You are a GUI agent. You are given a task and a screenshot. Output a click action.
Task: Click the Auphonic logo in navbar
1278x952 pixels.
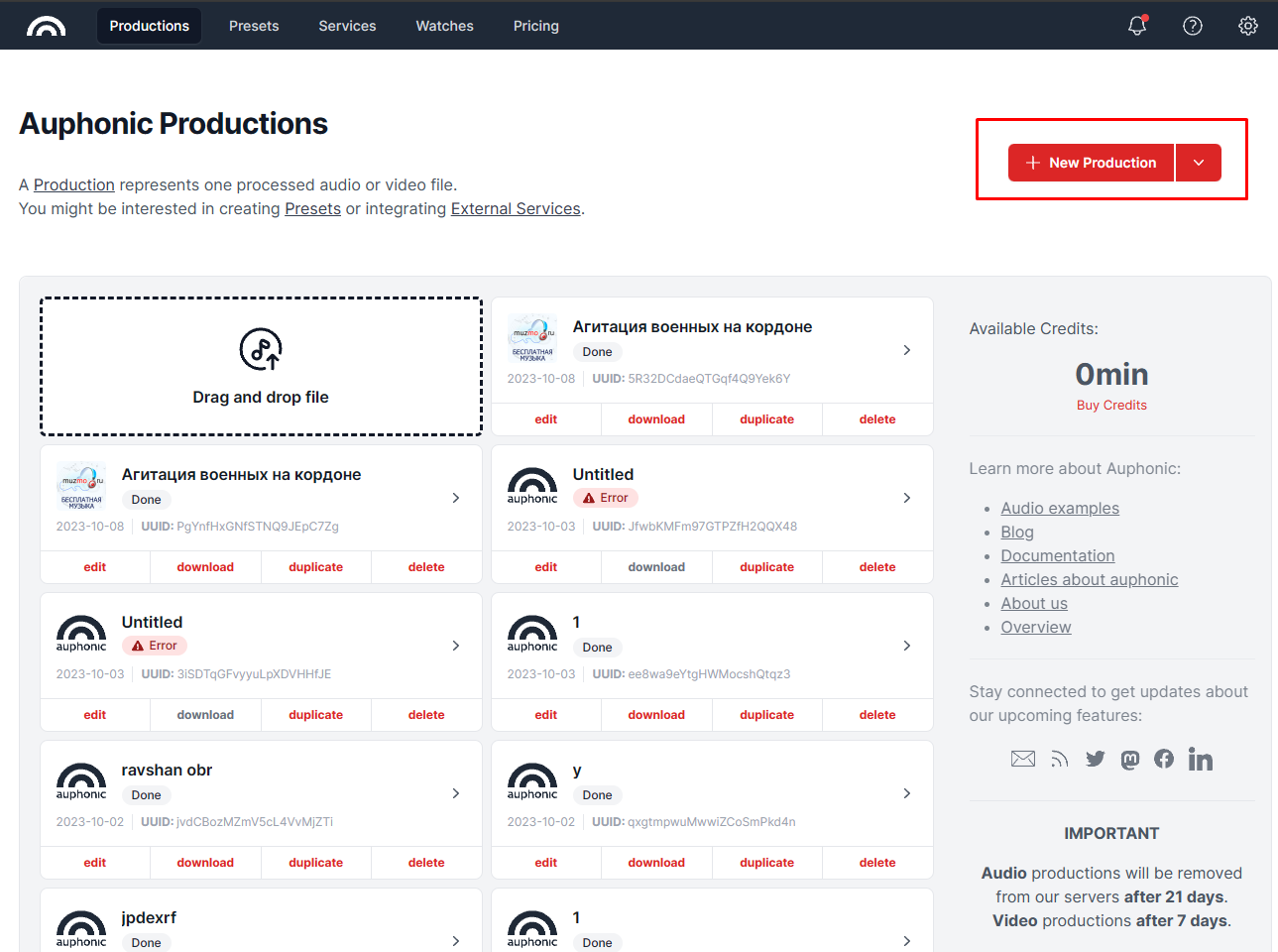pos(46,26)
